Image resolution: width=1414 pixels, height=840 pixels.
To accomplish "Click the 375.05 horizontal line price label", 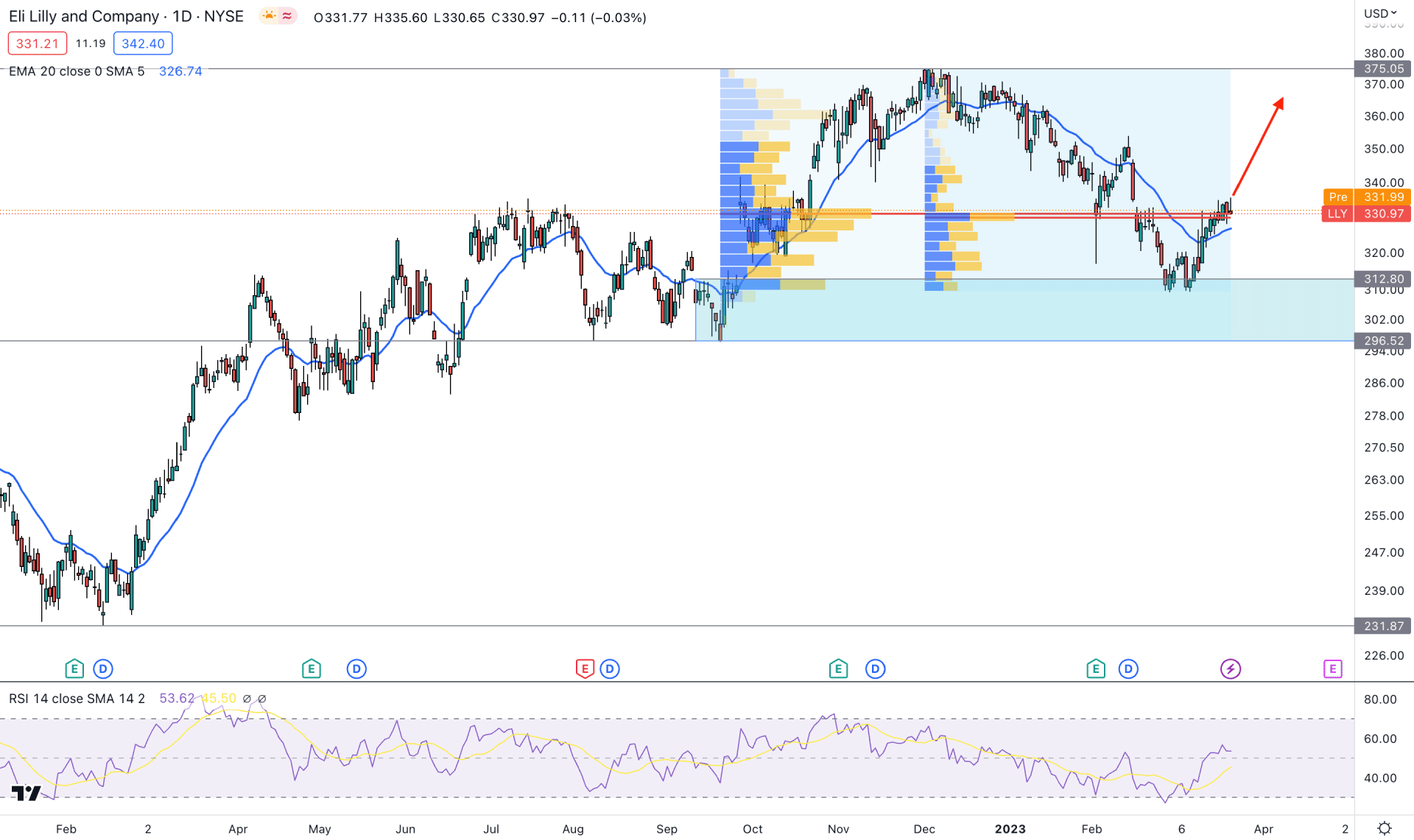I will click(x=1383, y=68).
